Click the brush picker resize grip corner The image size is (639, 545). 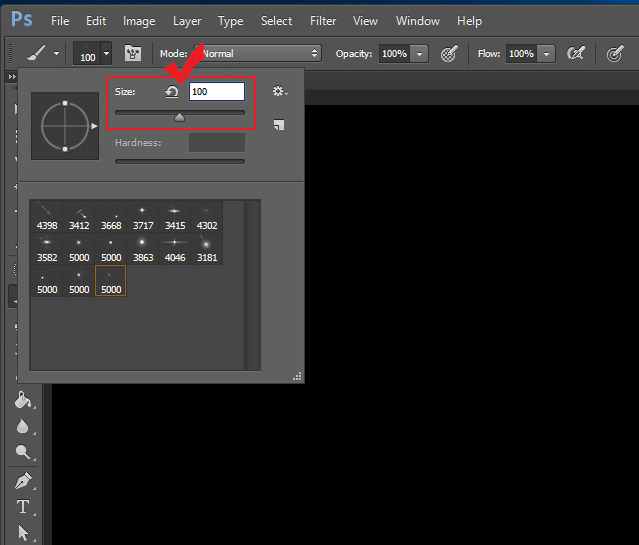(297, 376)
